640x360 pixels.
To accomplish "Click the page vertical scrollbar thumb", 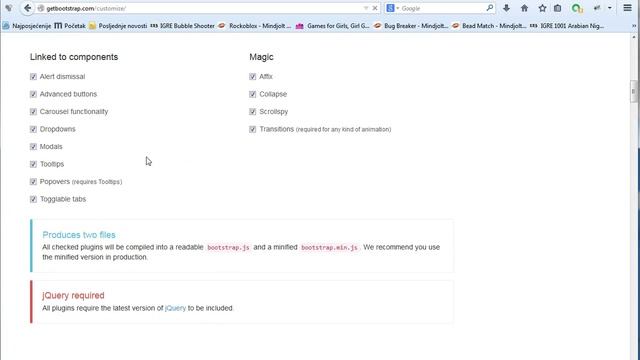I will click(633, 91).
